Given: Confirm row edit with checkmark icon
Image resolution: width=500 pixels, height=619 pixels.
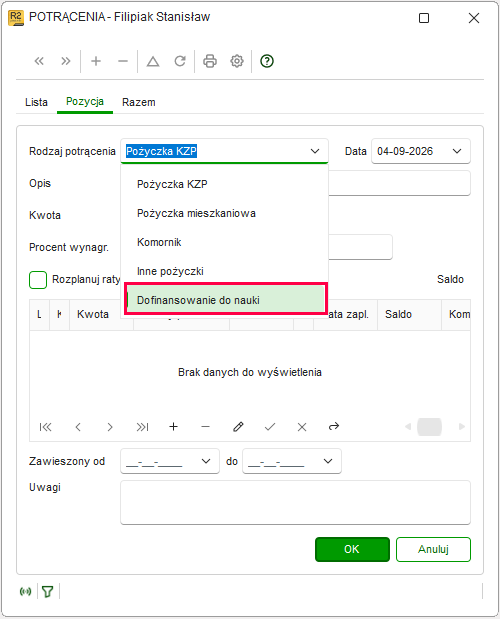Looking at the screenshot, I should coord(270,427).
